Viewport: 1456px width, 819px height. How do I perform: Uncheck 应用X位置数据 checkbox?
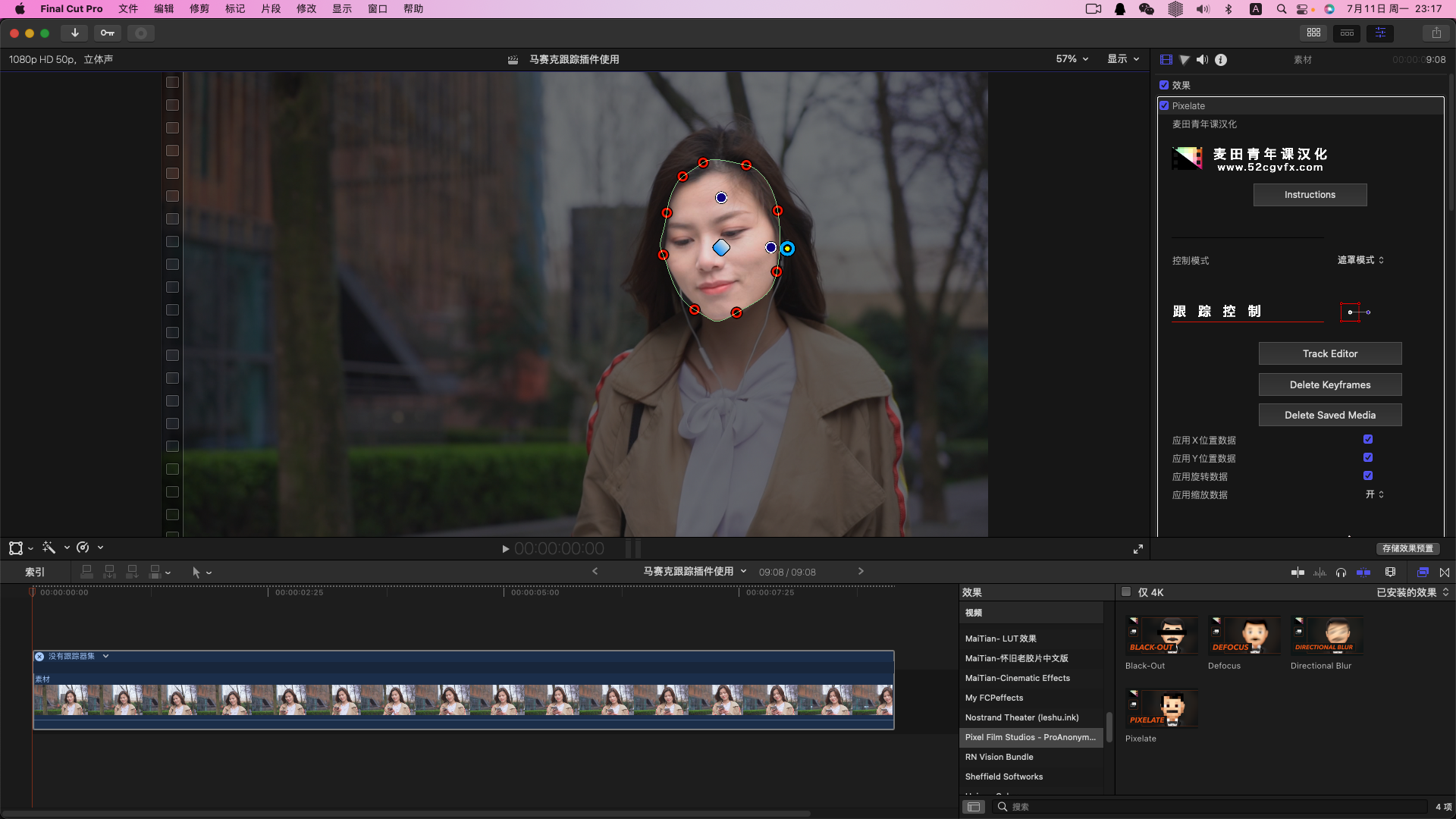click(1368, 439)
